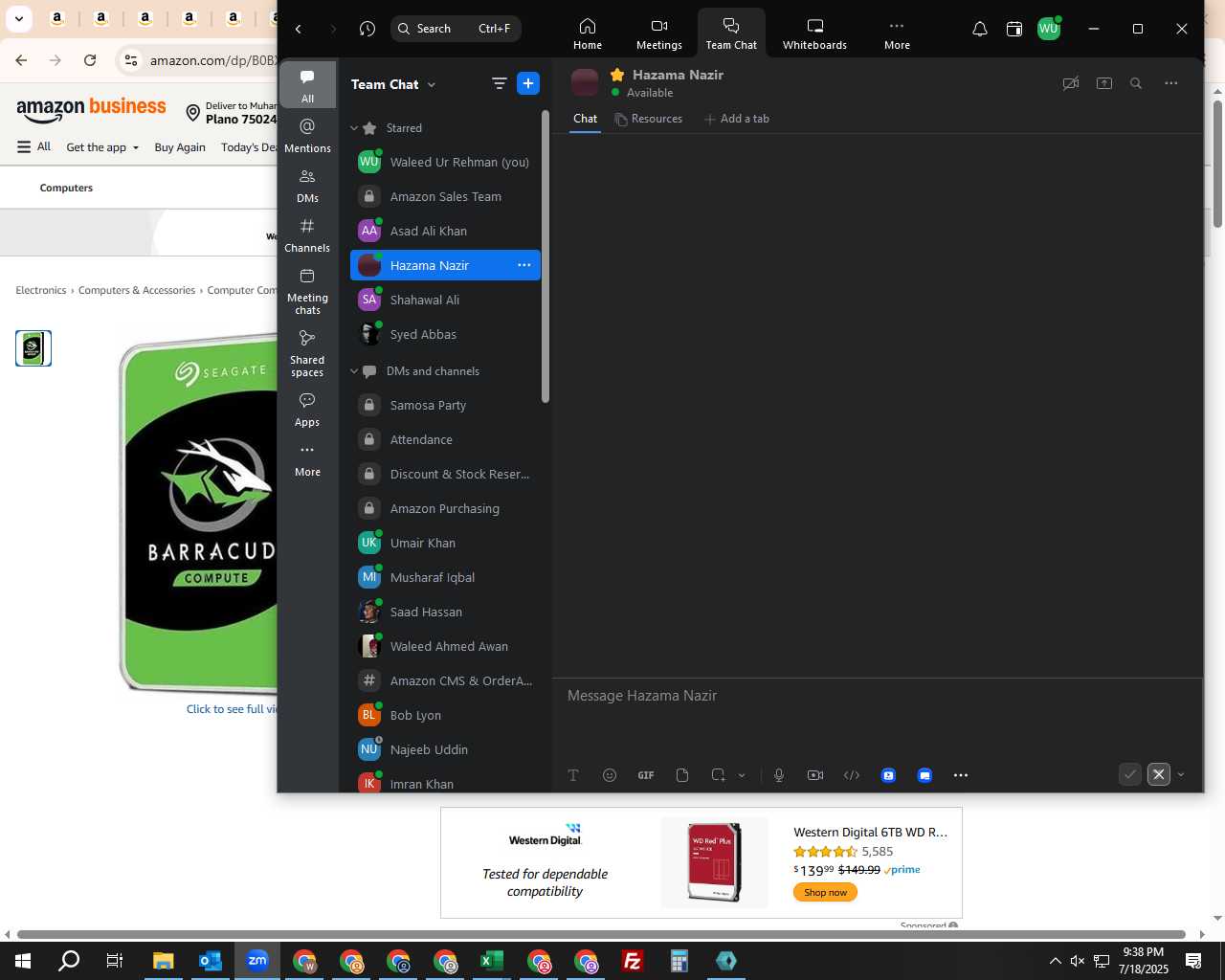The height and width of the screenshot is (980, 1225).
Task: Click the chat filter icon
Action: [499, 83]
